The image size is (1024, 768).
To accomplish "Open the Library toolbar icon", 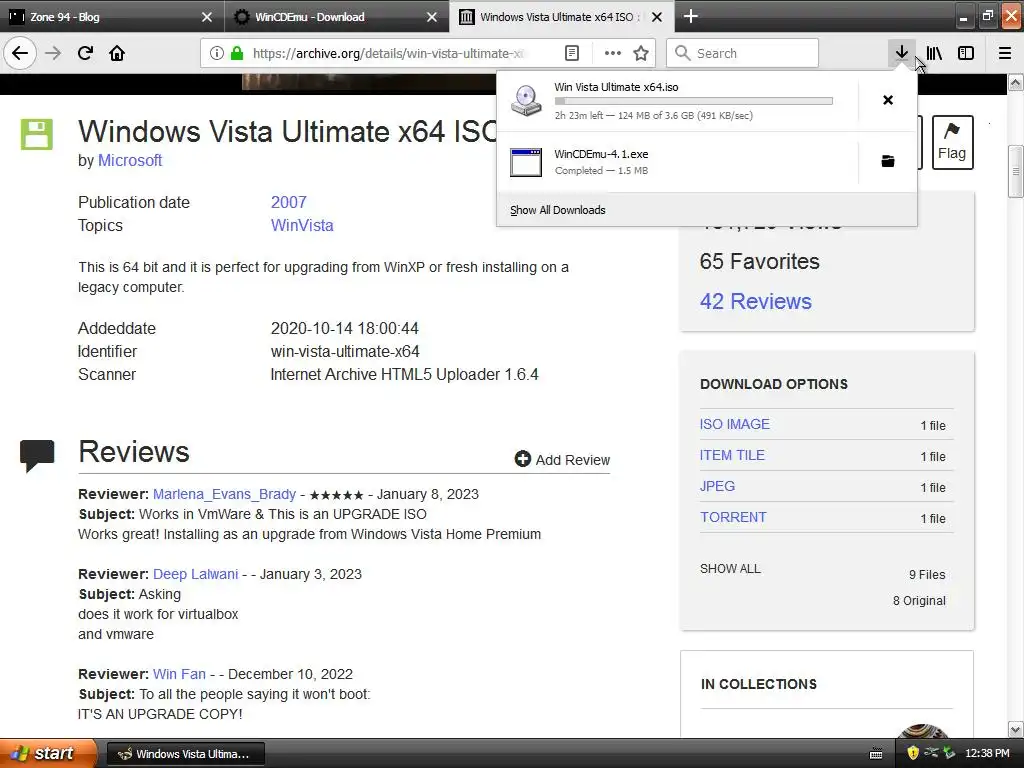I will (x=934, y=53).
